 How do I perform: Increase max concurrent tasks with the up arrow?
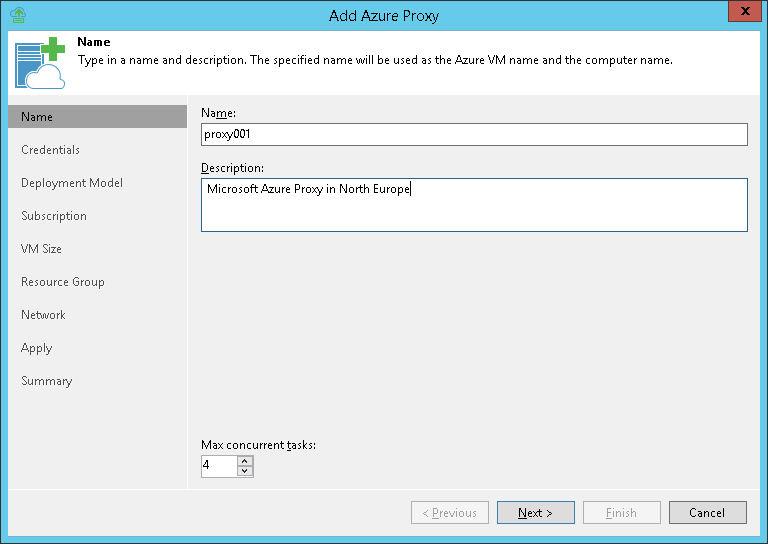point(245,461)
